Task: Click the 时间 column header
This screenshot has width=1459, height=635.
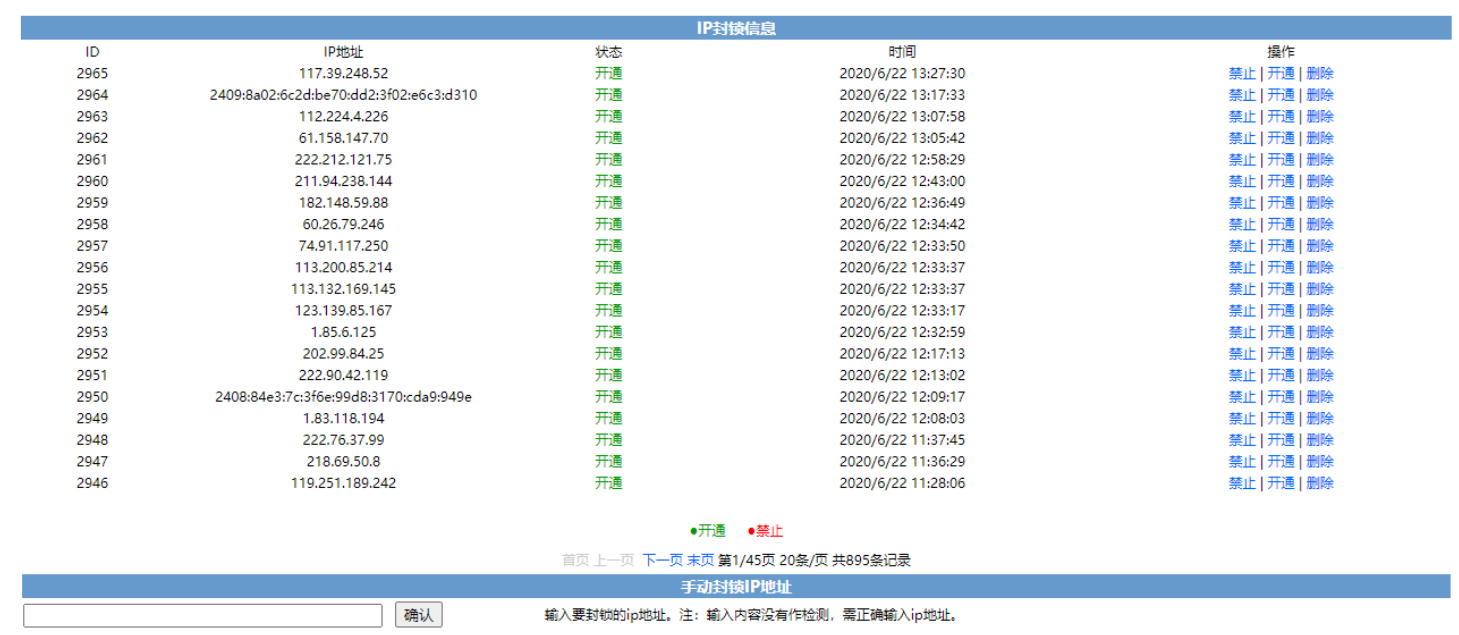Action: (x=901, y=52)
